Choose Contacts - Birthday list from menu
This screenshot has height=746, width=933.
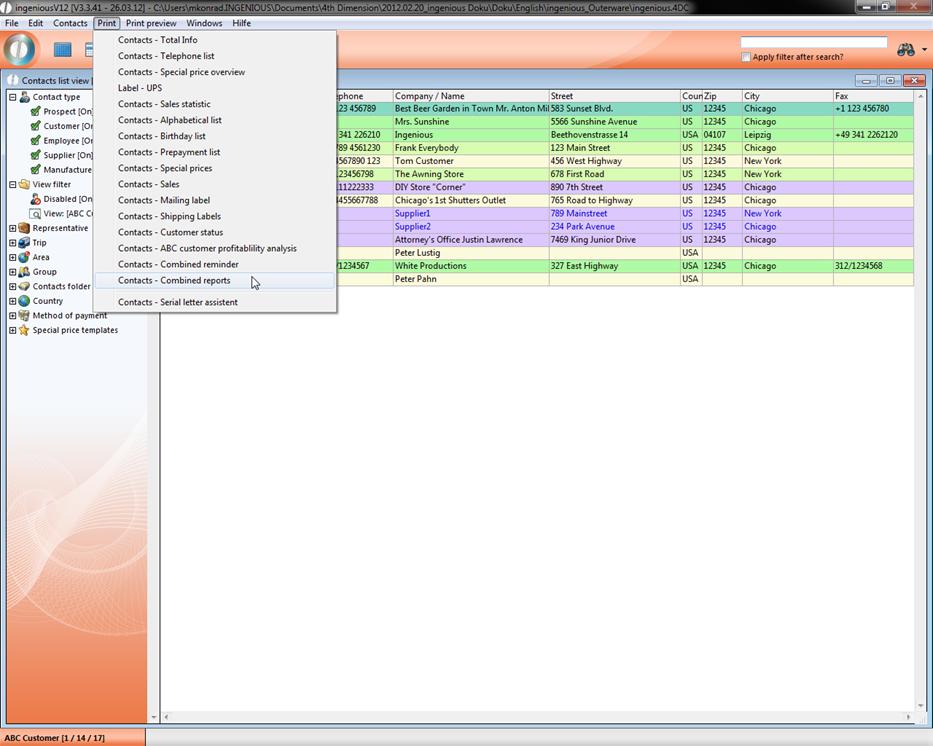tap(162, 136)
